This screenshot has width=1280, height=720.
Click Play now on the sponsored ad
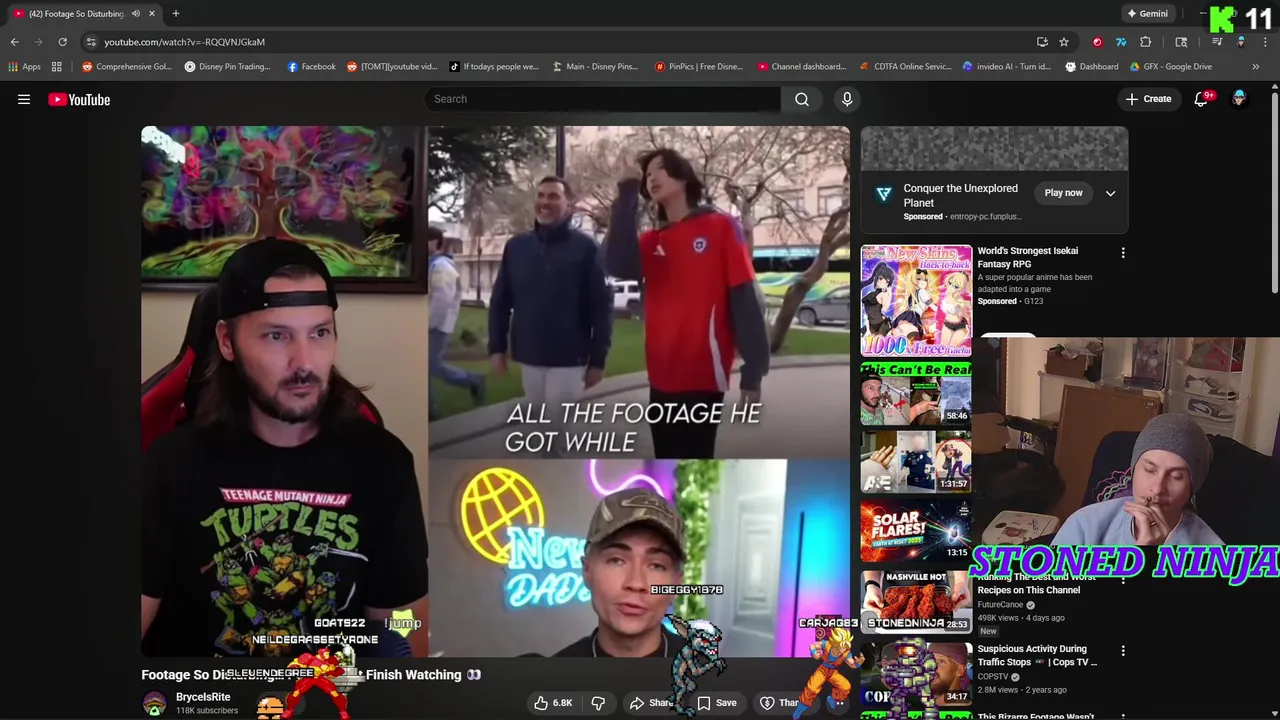point(1063,193)
